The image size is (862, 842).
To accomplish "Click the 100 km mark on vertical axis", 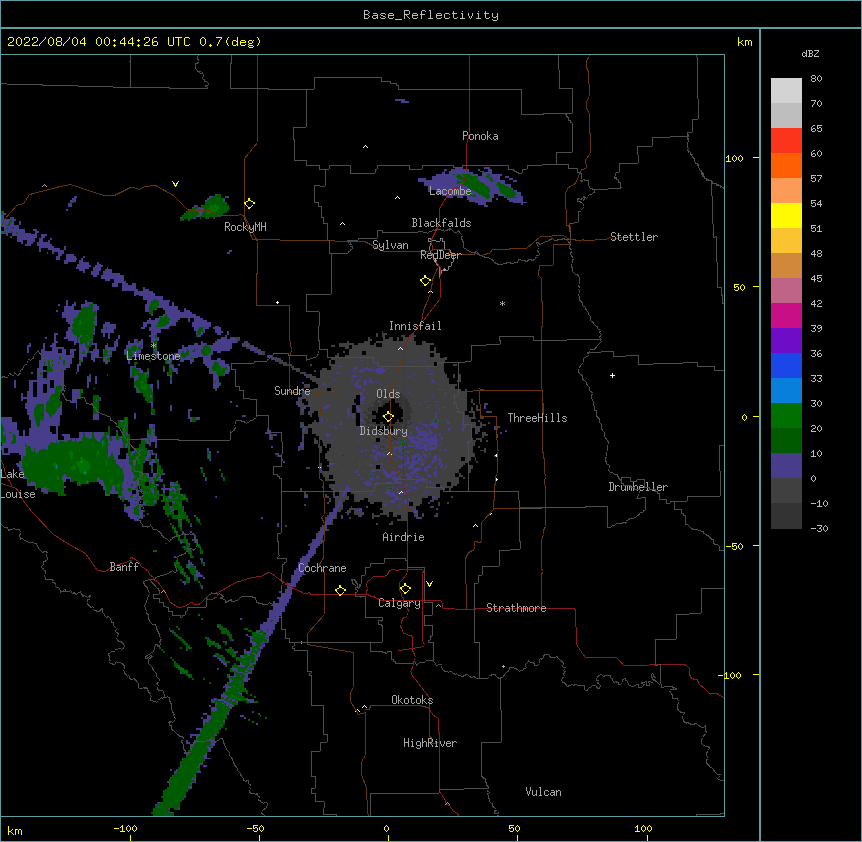I will click(x=734, y=158).
